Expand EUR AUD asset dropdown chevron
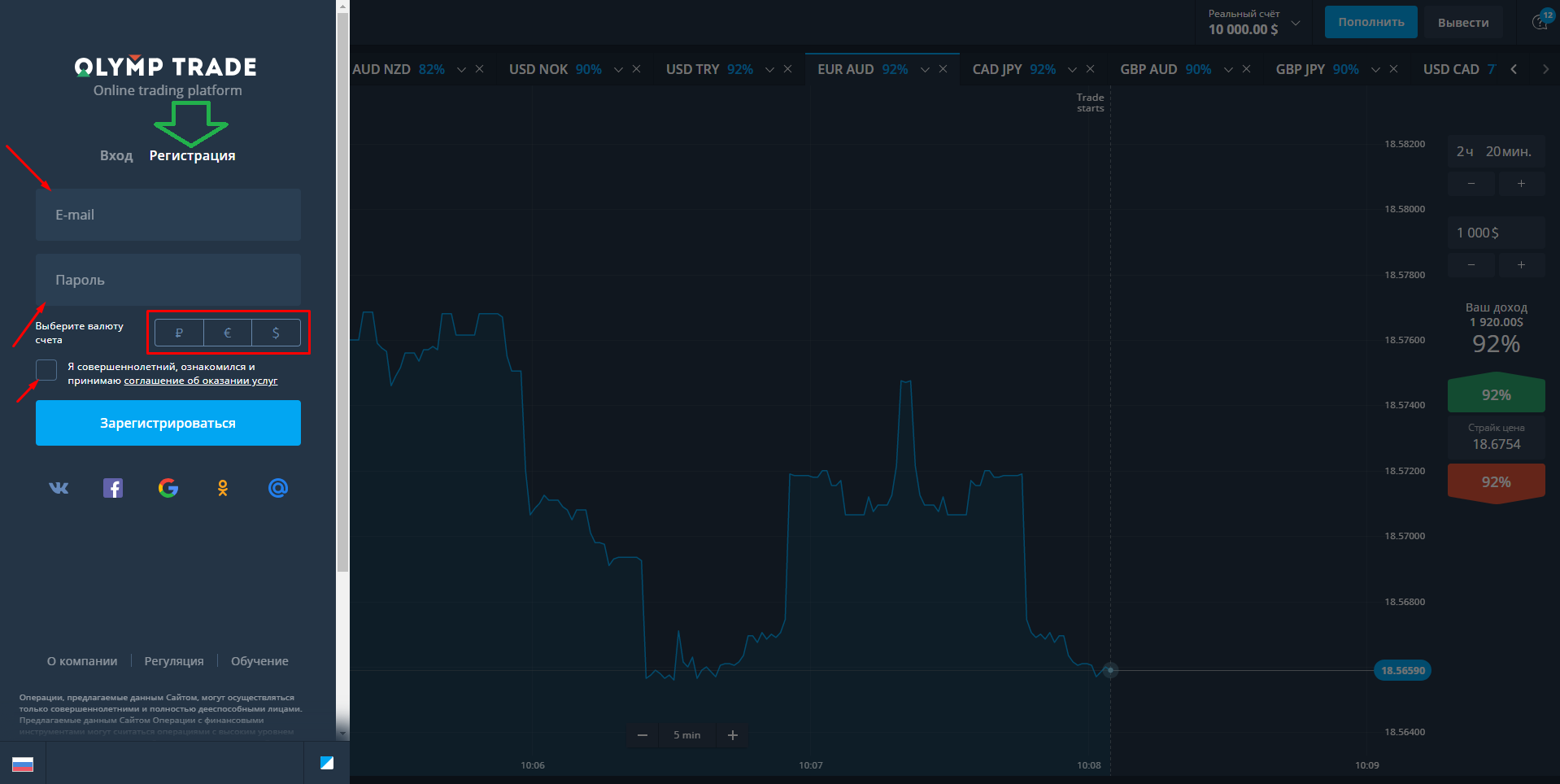 click(x=925, y=70)
